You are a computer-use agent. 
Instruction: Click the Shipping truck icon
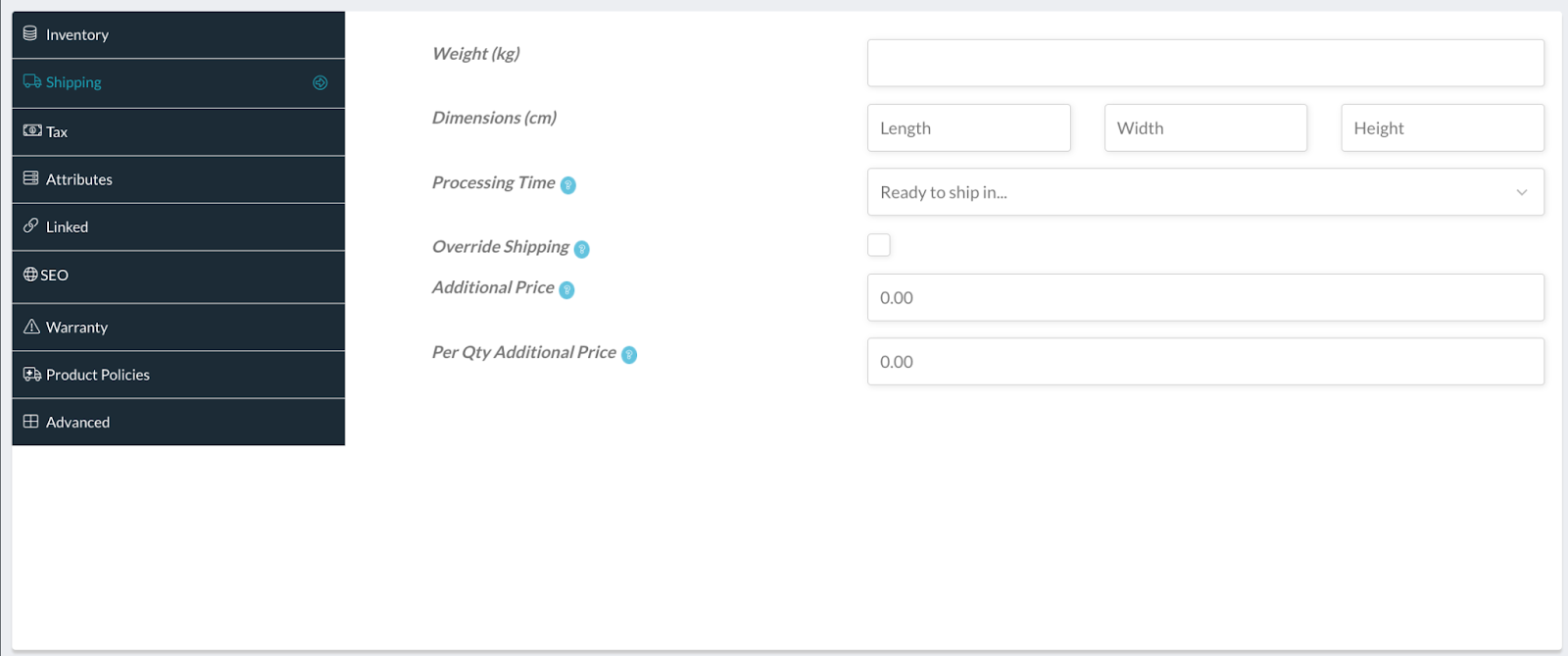point(32,81)
